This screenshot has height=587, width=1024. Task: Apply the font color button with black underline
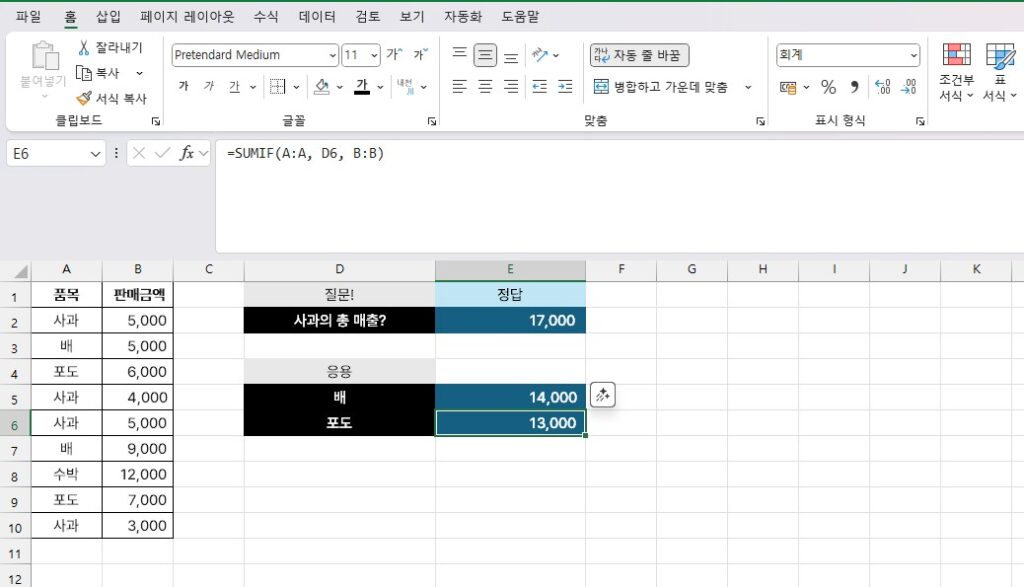362,87
